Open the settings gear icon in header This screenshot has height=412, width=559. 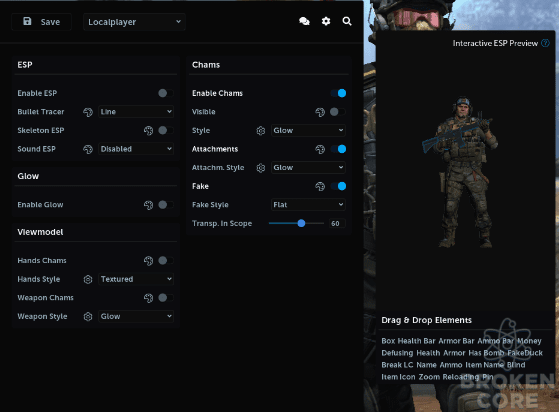coord(326,21)
